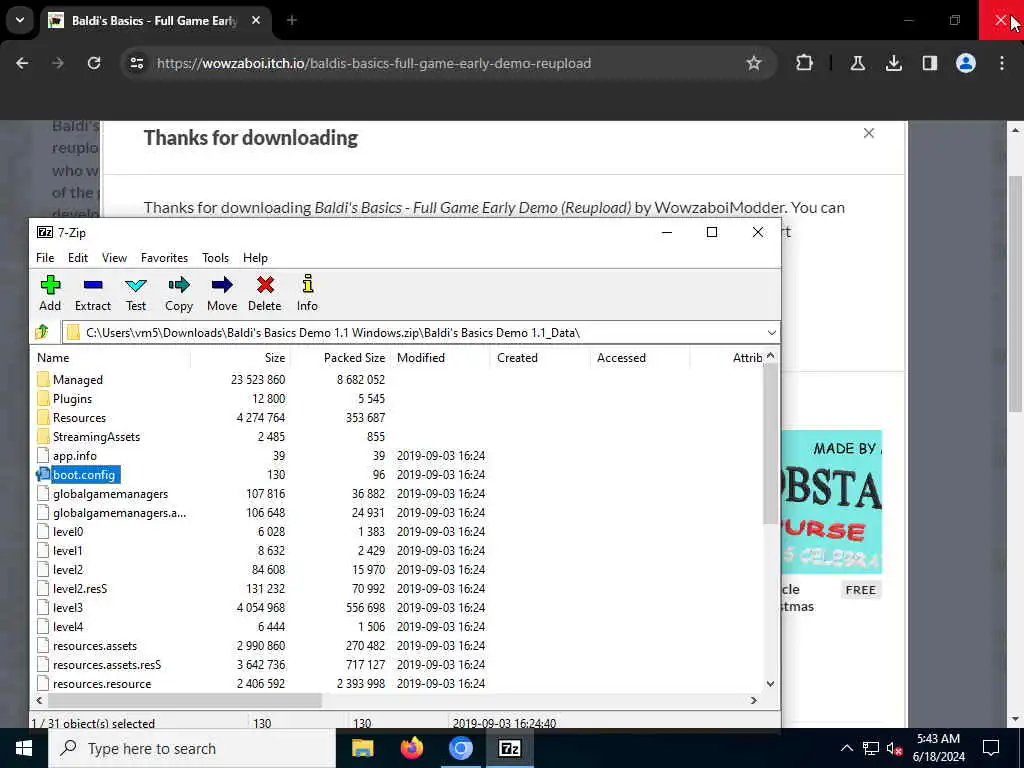Select the level3 file
Viewport: 1024px width, 768px height.
click(60, 607)
